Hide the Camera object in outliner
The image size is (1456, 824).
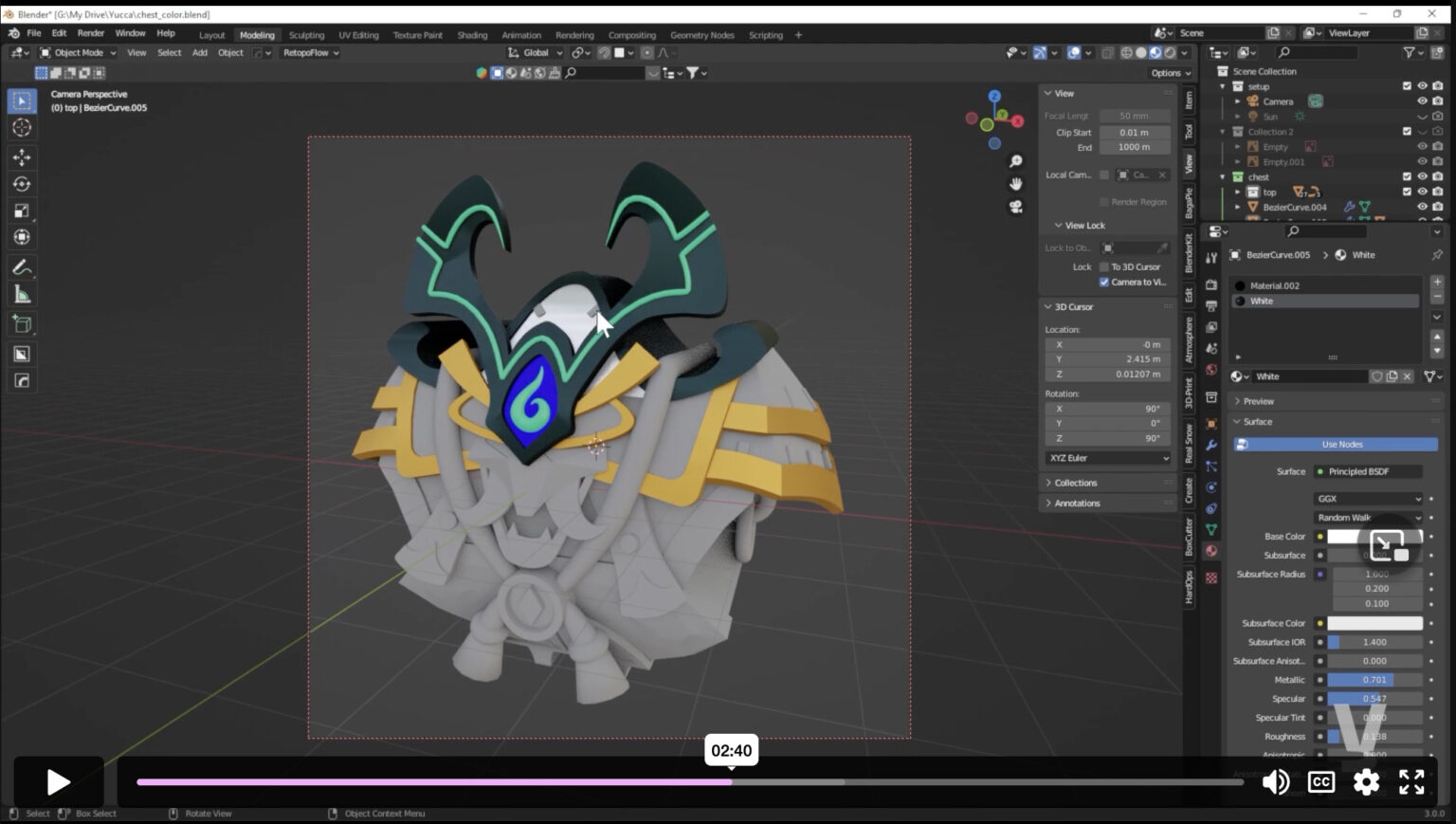(1422, 101)
